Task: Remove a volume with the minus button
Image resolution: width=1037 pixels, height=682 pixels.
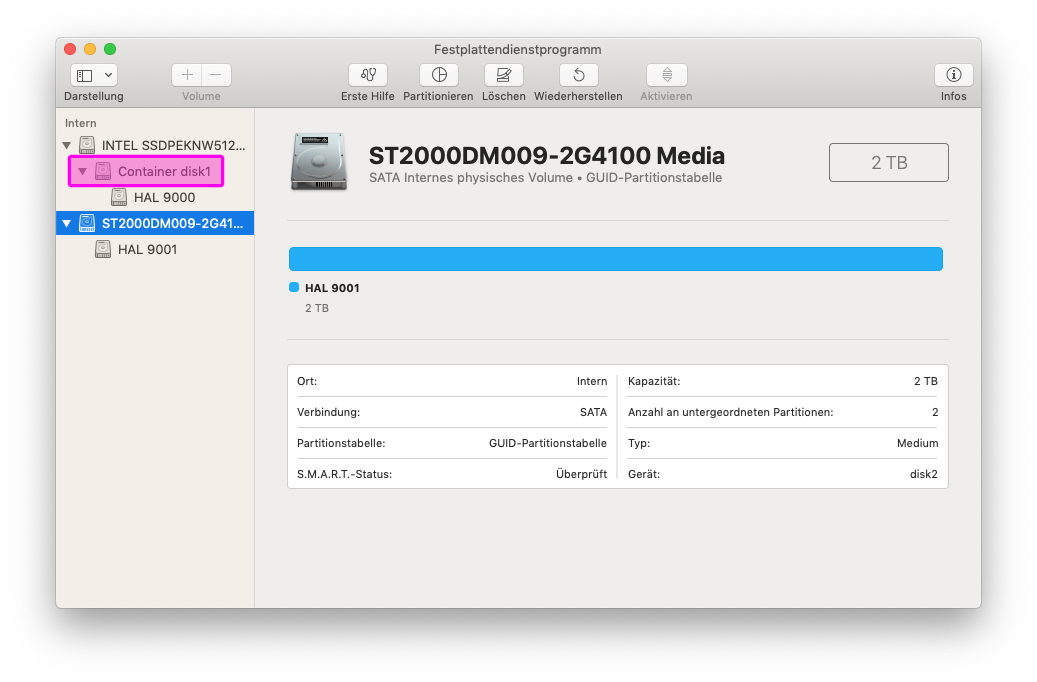Action: click(x=216, y=75)
